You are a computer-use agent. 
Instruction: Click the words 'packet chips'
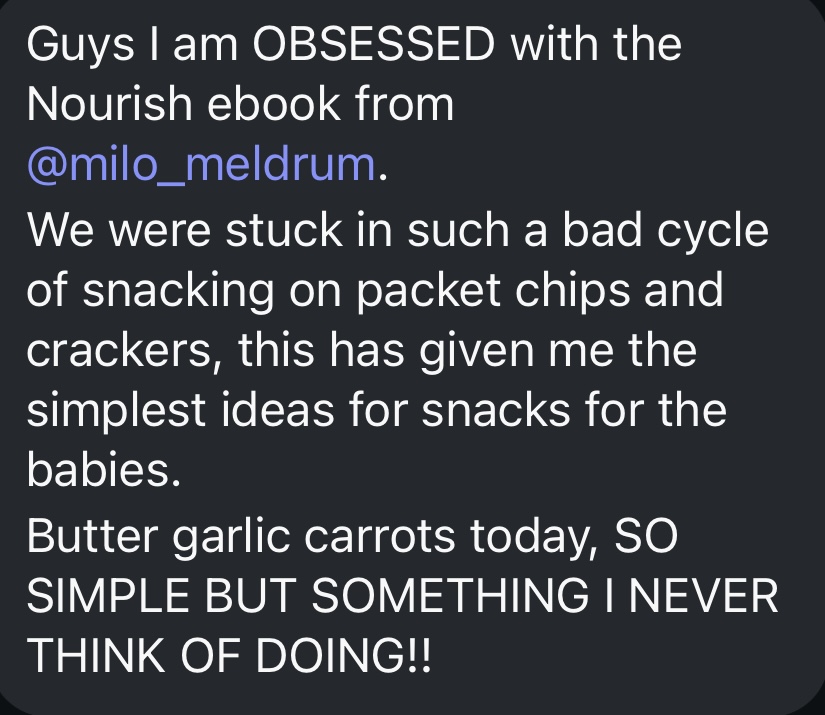pyautogui.click(x=494, y=291)
